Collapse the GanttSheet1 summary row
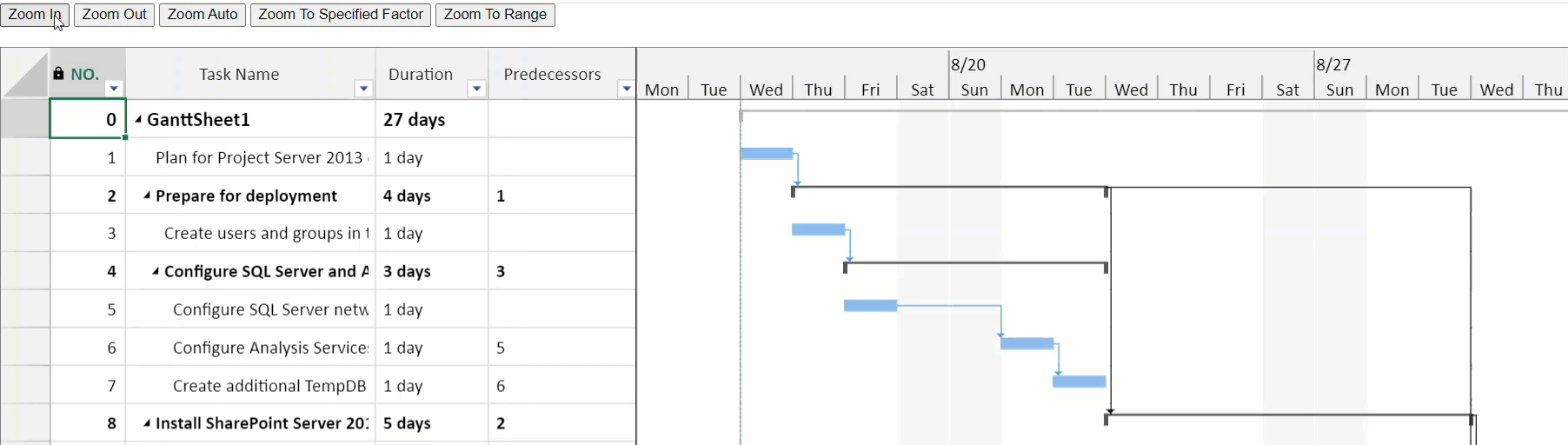Viewport: 1568px width, 445px height. (138, 119)
